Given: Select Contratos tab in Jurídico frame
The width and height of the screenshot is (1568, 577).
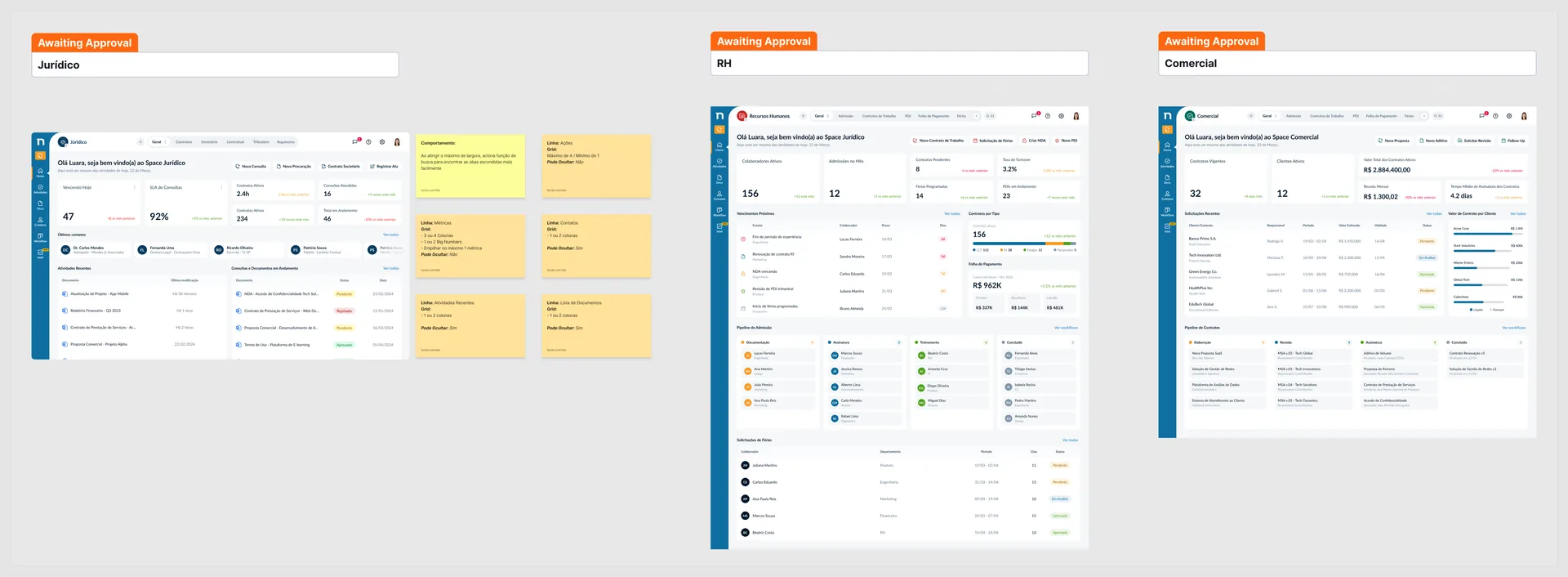Looking at the screenshot, I should point(184,142).
